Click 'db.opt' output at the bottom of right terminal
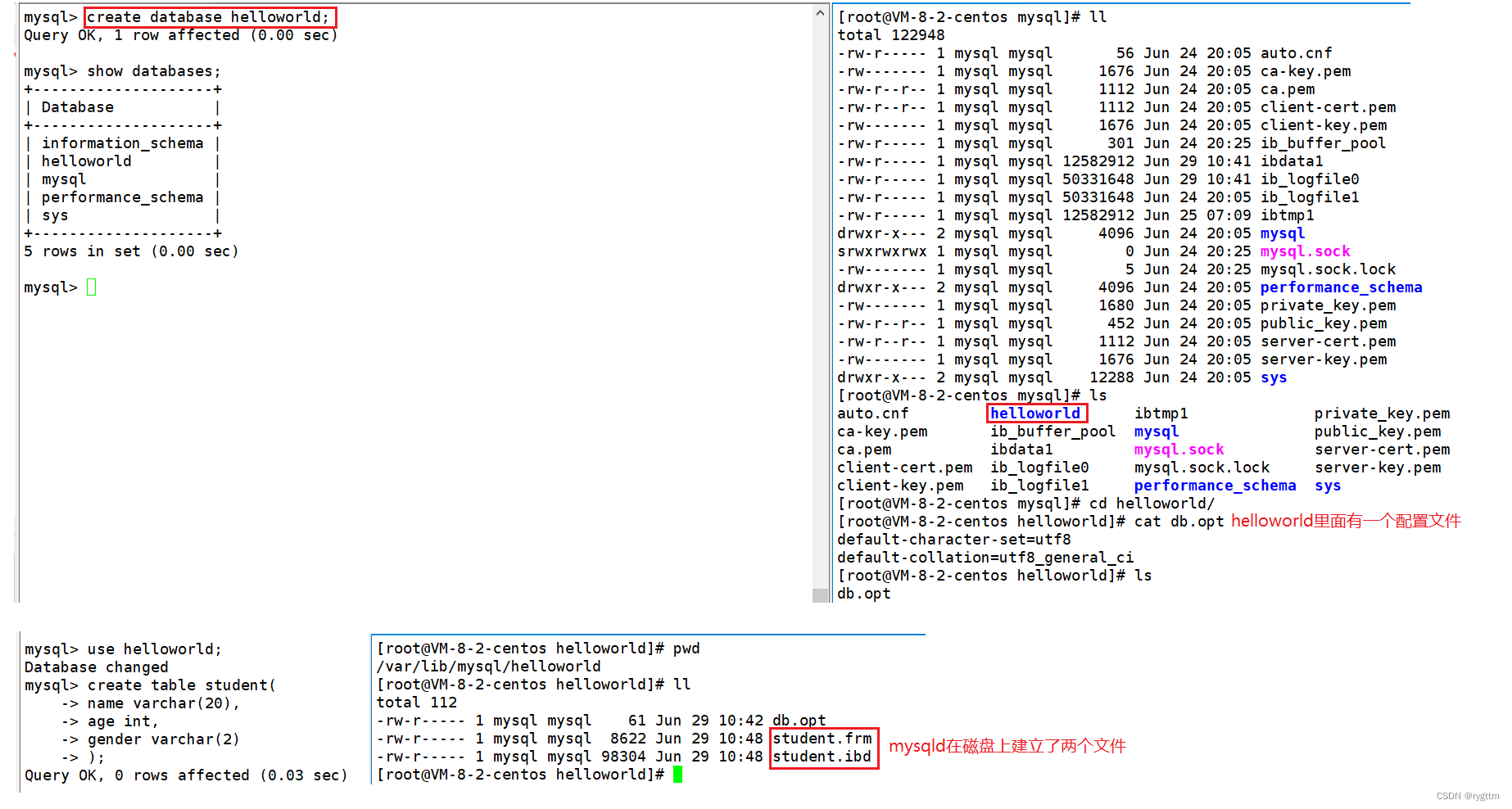The image size is (1512, 809). pyautogui.click(x=864, y=594)
